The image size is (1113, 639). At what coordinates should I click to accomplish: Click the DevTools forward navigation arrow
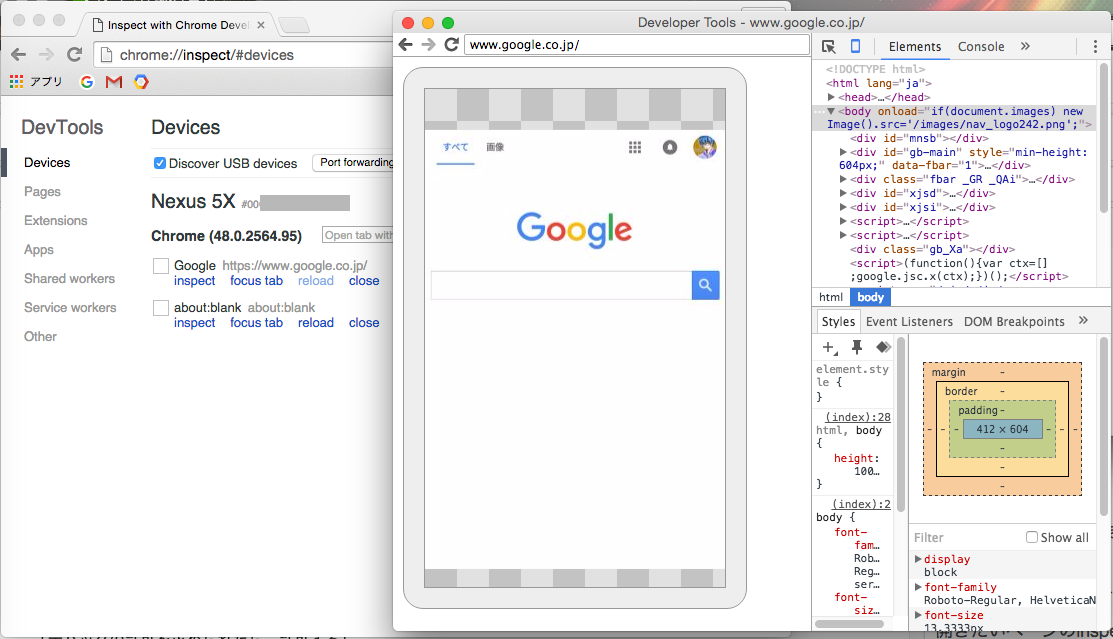click(428, 45)
